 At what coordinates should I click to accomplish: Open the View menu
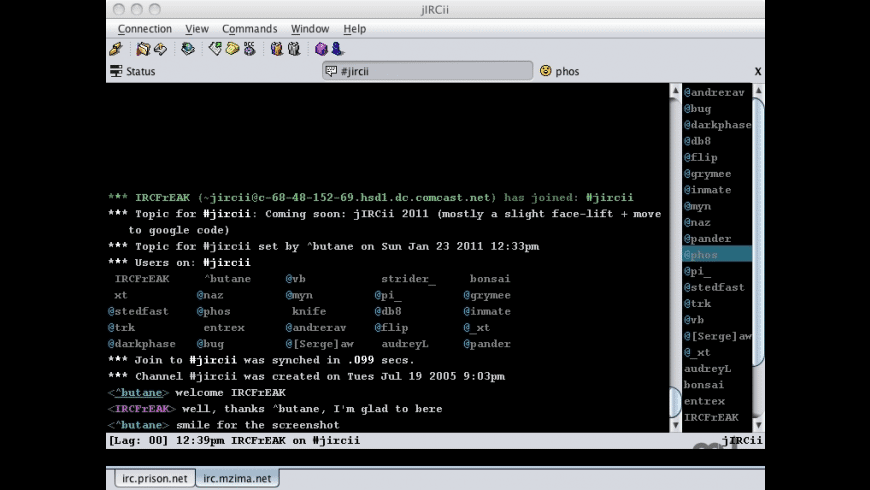(x=197, y=29)
